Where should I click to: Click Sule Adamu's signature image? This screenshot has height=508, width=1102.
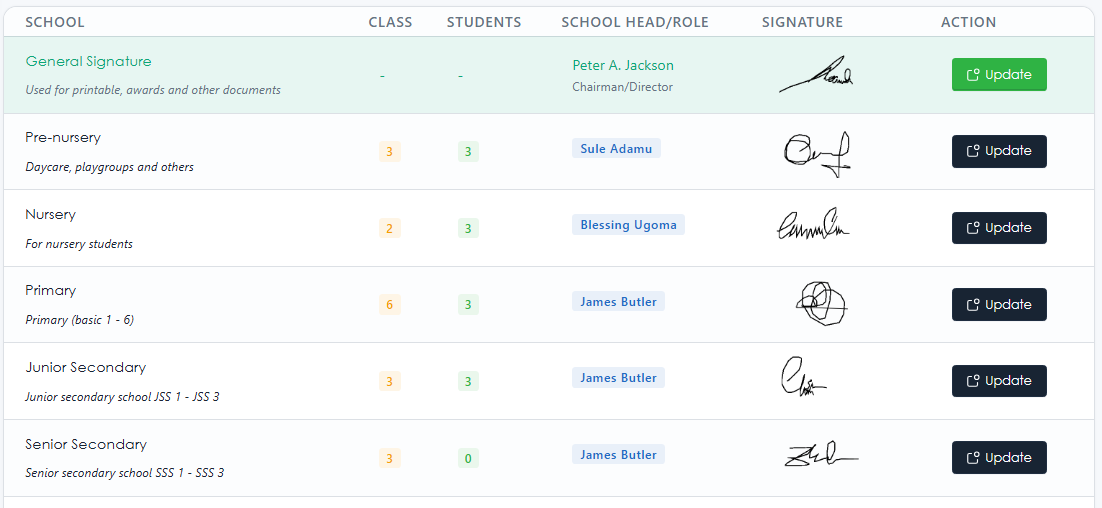point(816,153)
